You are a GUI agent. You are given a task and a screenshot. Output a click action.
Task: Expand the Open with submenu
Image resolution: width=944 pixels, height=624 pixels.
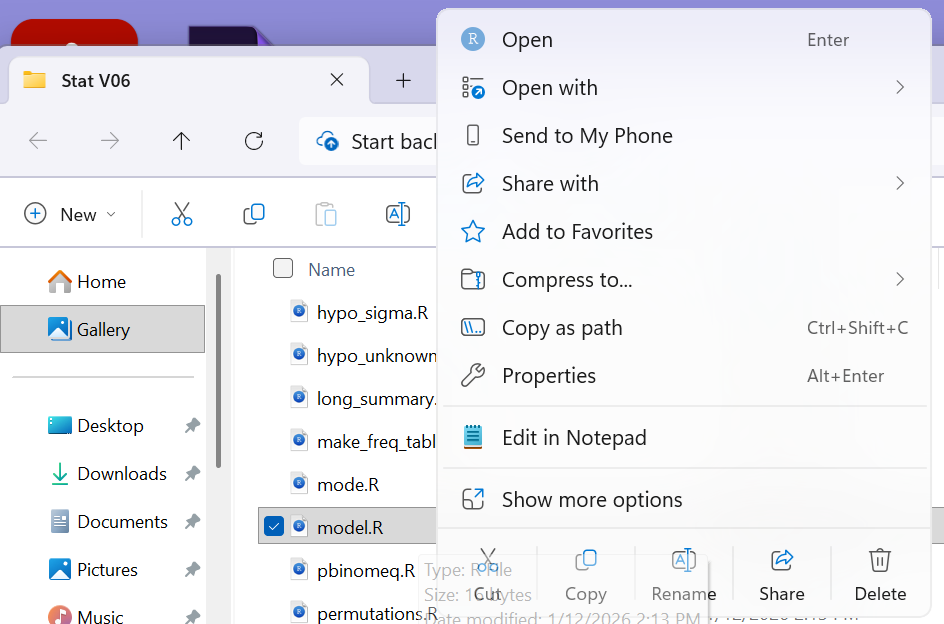(899, 88)
